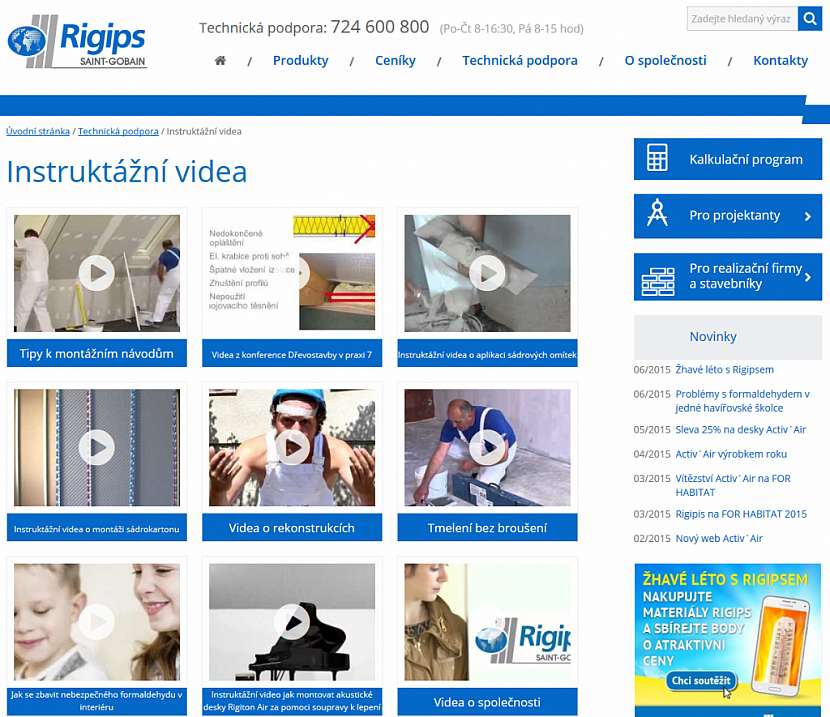Click the Tmelení bez broušení caption
This screenshot has width=830, height=717.
pyautogui.click(x=488, y=528)
